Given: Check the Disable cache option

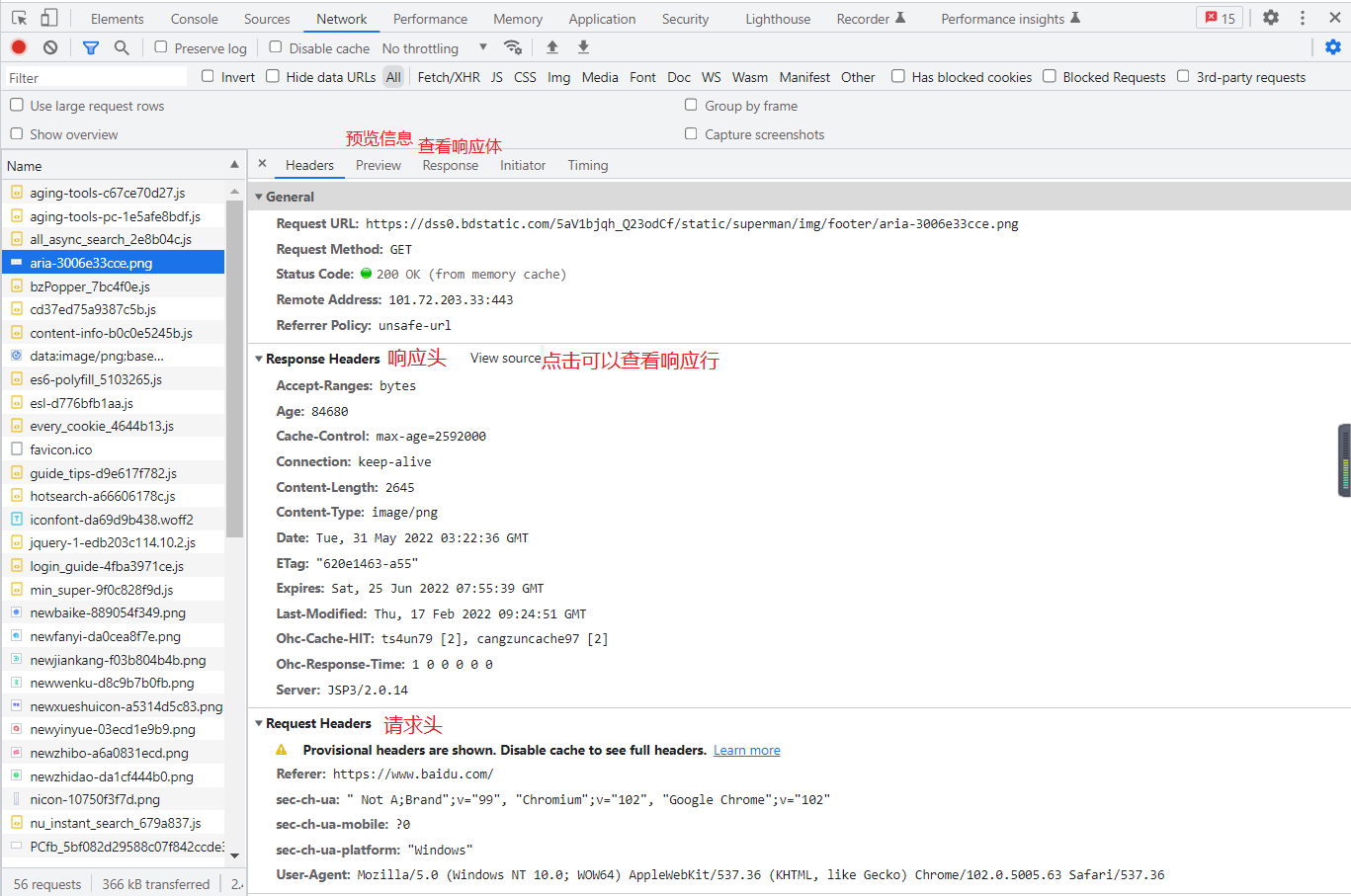Looking at the screenshot, I should pyautogui.click(x=276, y=47).
